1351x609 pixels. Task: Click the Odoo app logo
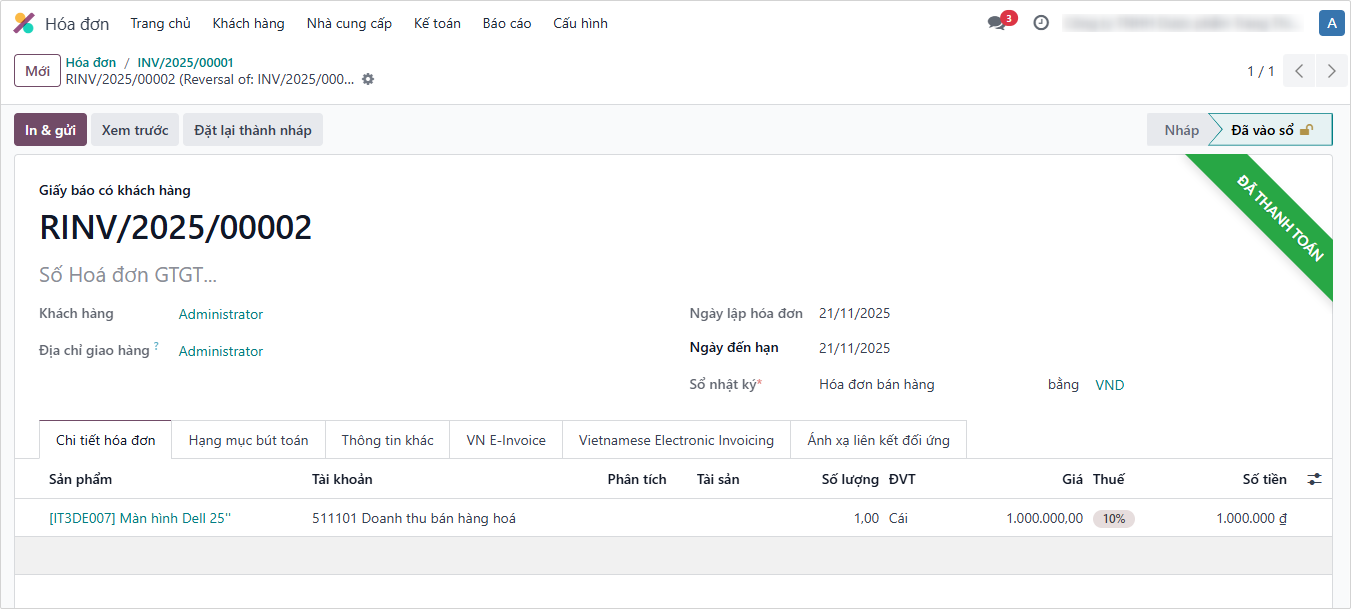24,23
